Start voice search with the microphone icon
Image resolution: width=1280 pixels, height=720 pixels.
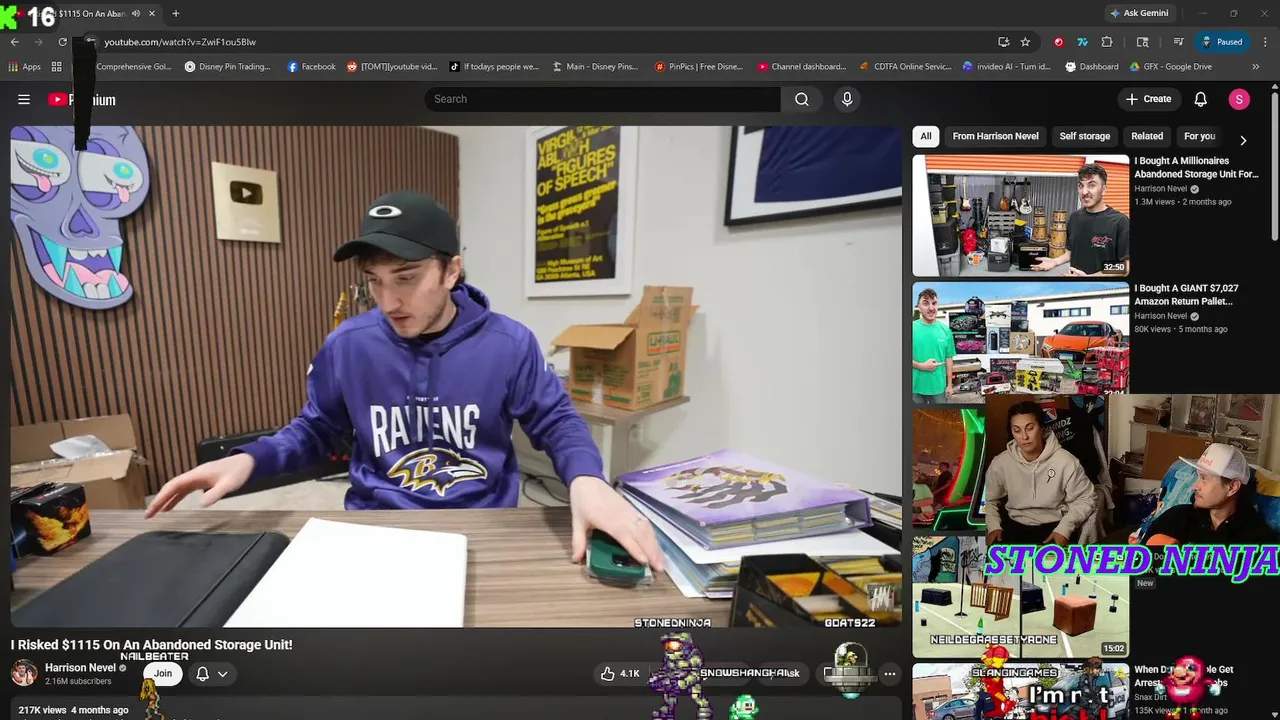(x=847, y=99)
